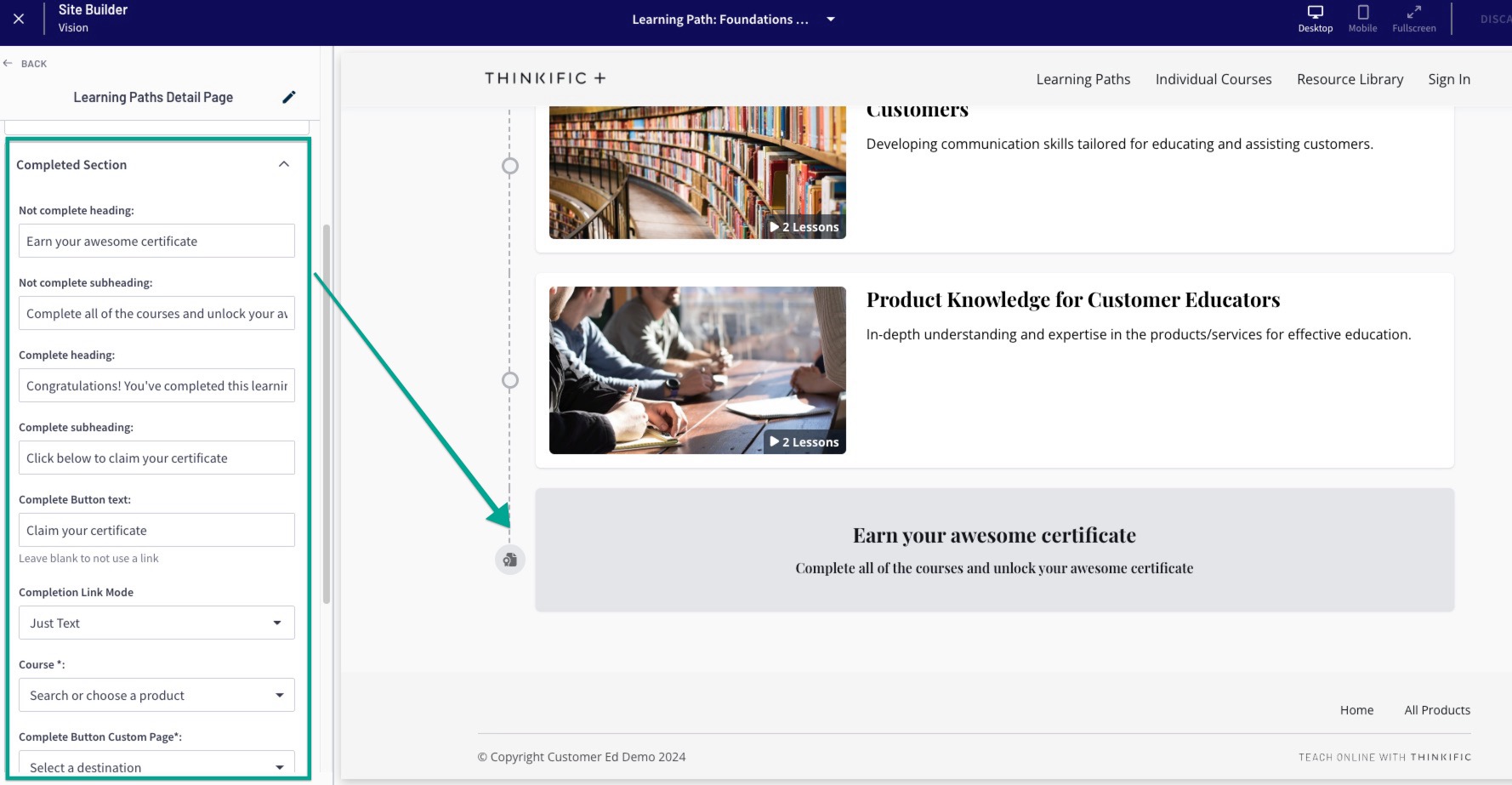This screenshot has height=785, width=1512.
Task: Open the Course product dropdown
Action: coord(156,695)
